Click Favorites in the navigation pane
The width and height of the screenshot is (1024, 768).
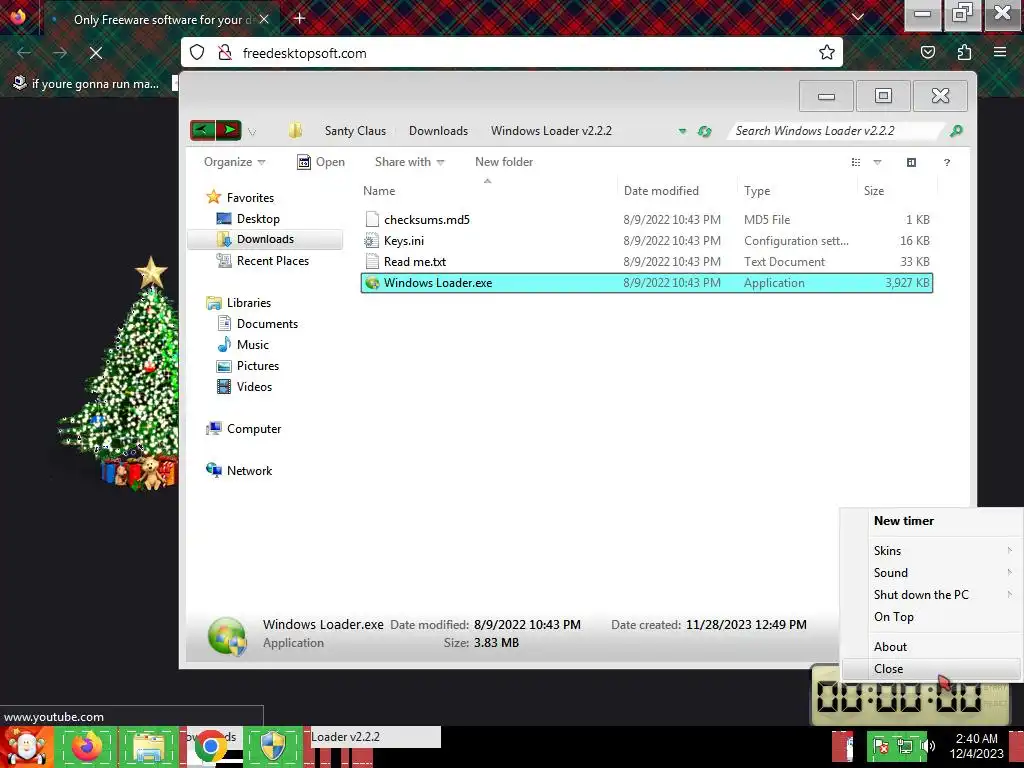250,197
